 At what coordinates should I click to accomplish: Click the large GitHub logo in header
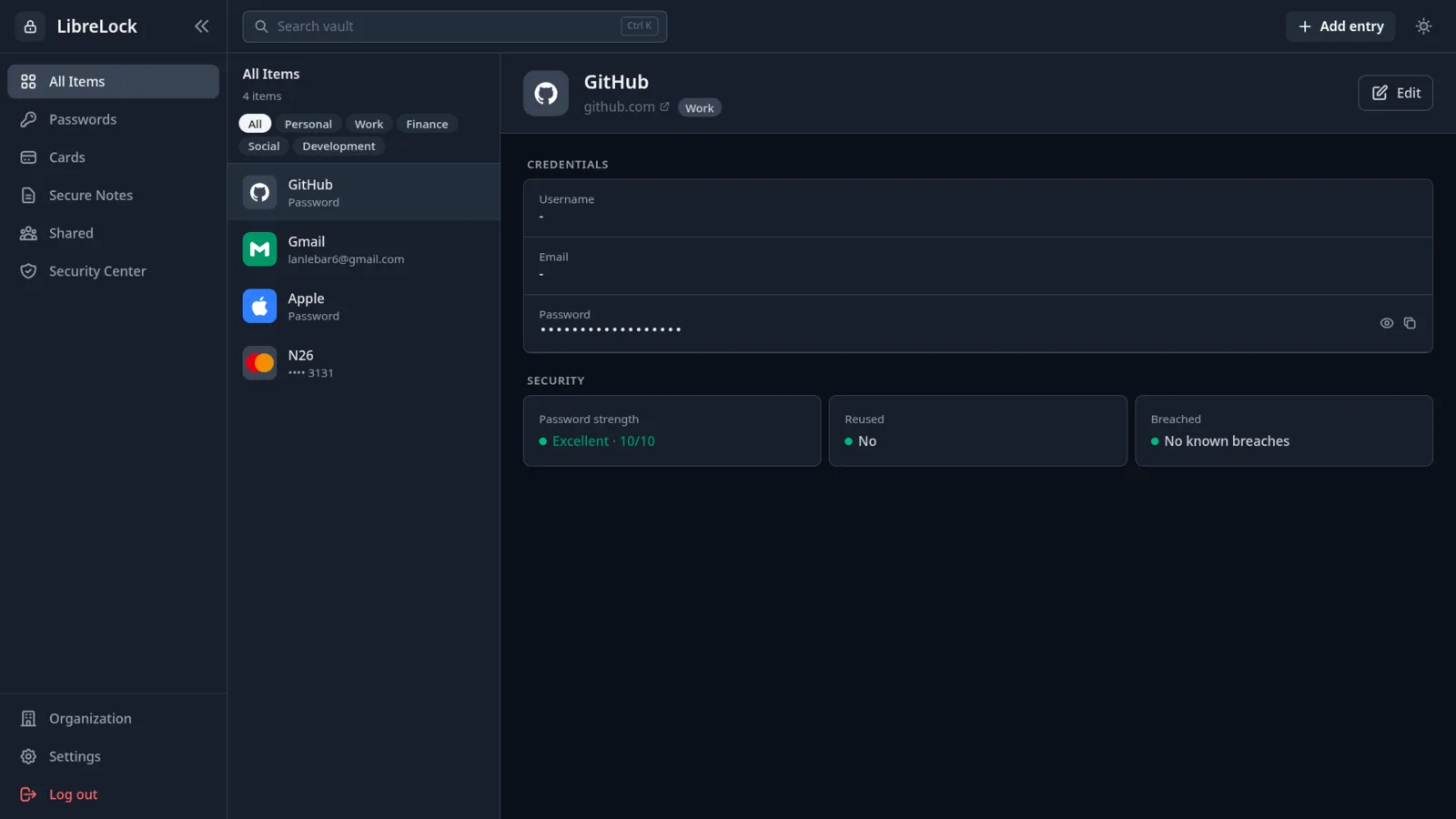coord(546,93)
